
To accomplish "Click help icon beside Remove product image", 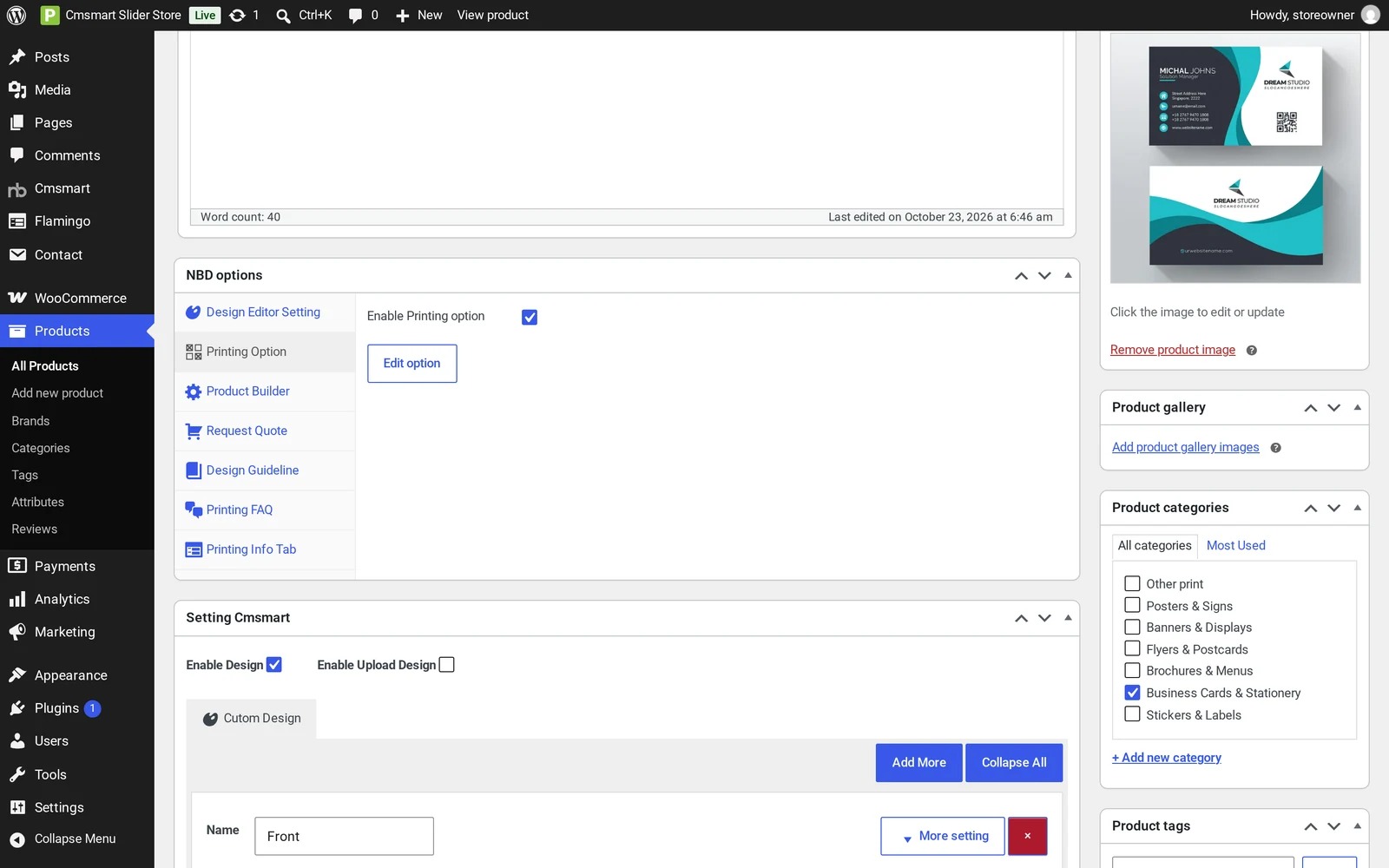I will tap(1251, 351).
